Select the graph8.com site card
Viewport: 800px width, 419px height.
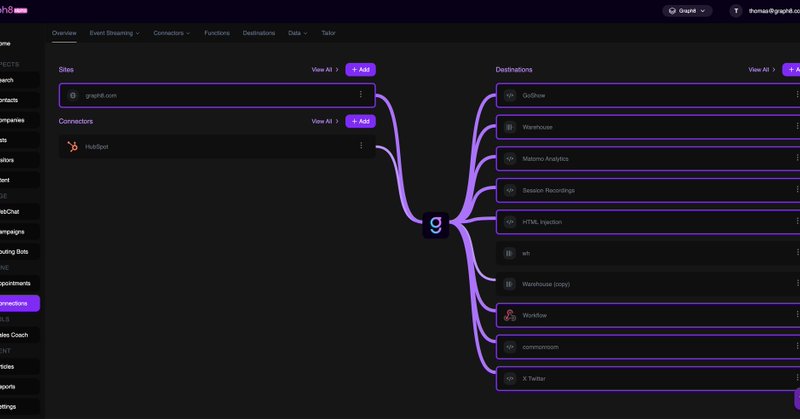tap(217, 95)
